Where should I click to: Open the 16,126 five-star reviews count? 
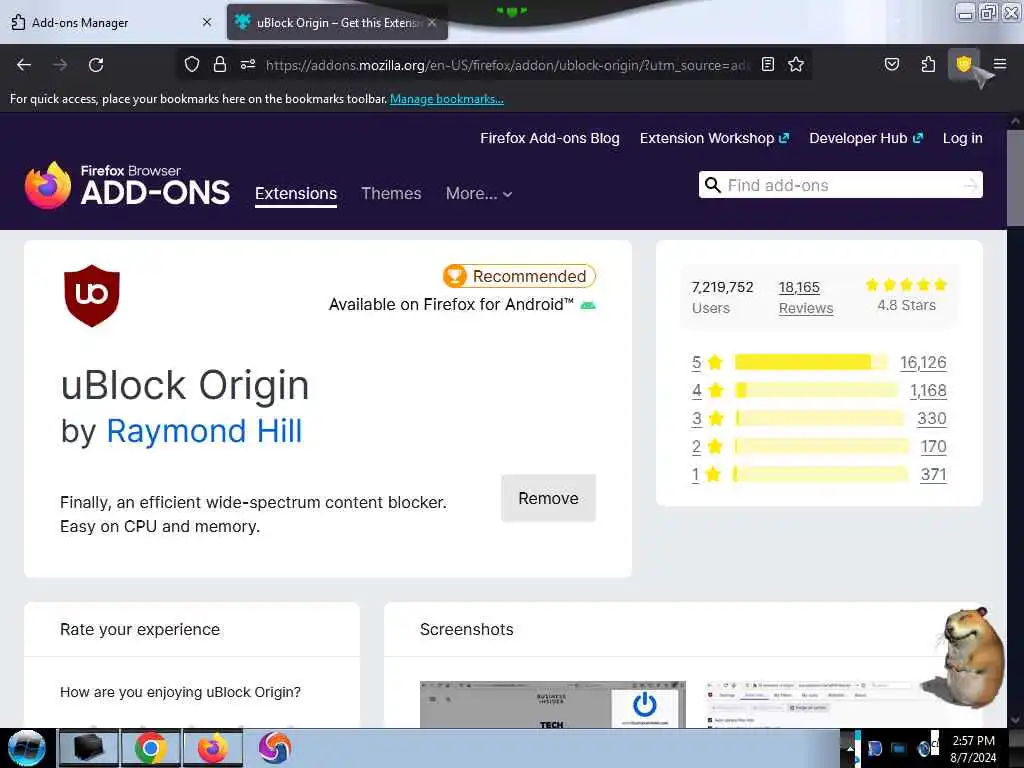923,362
